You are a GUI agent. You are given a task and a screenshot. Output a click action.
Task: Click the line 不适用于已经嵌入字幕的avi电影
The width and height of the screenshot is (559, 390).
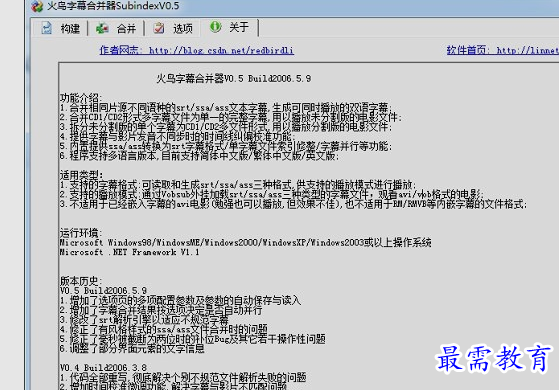tap(293, 204)
